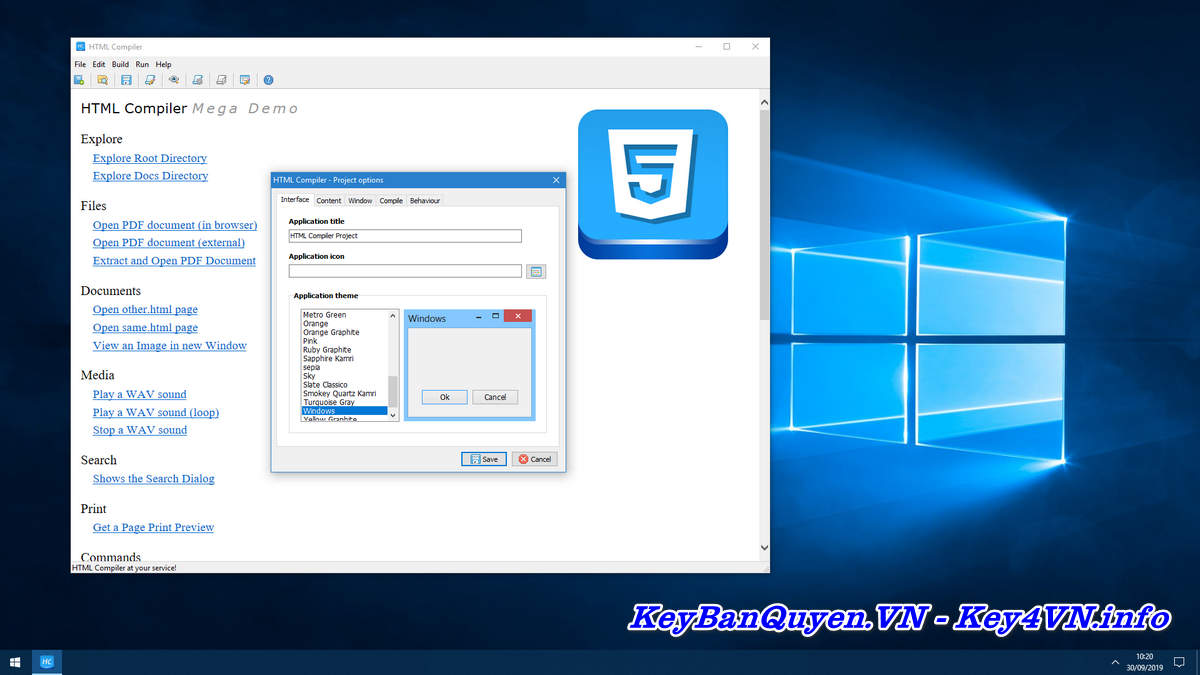Click Get a Page Print Preview link
The image size is (1200, 675).
154,528
